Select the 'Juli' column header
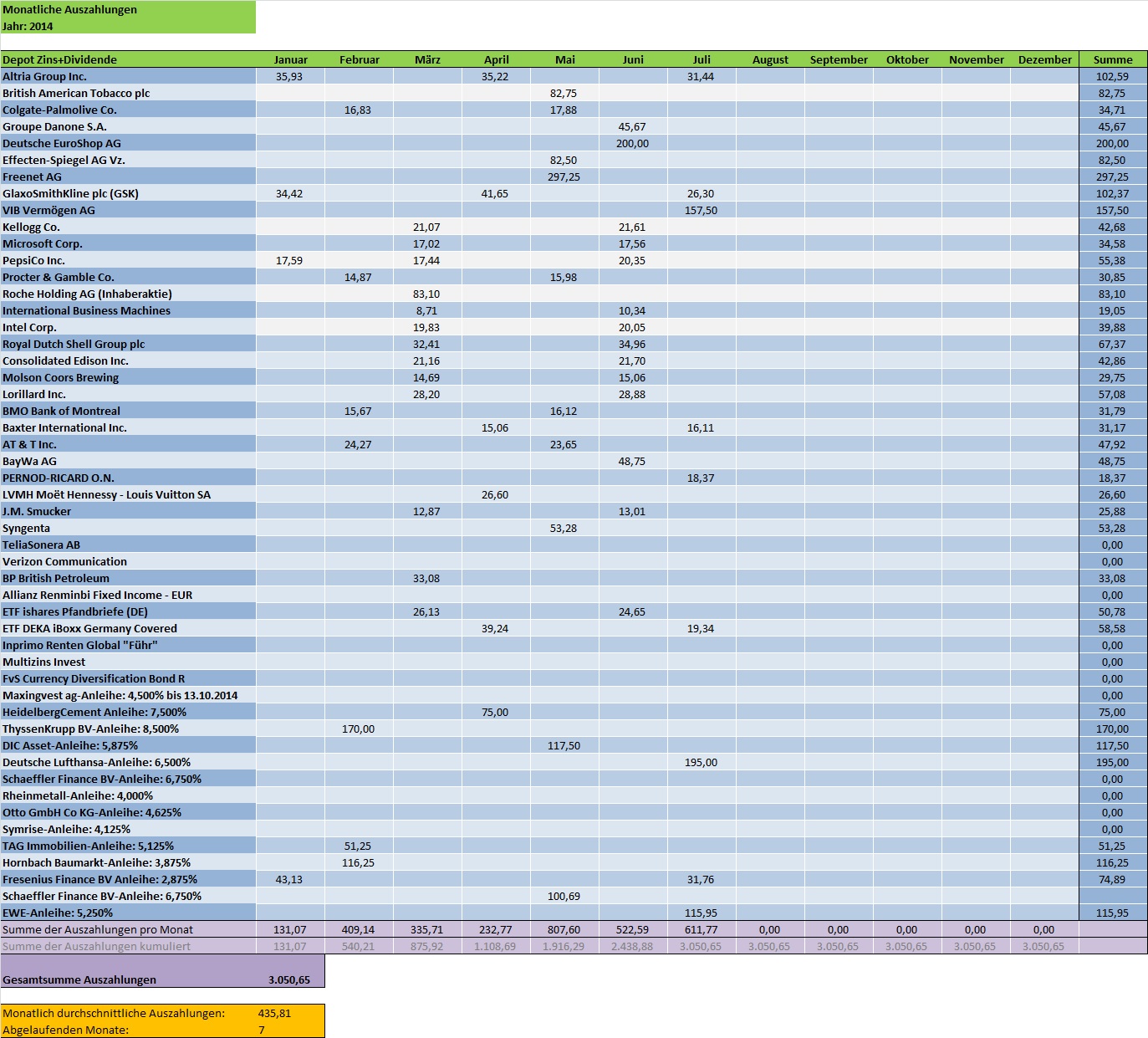 click(x=702, y=59)
